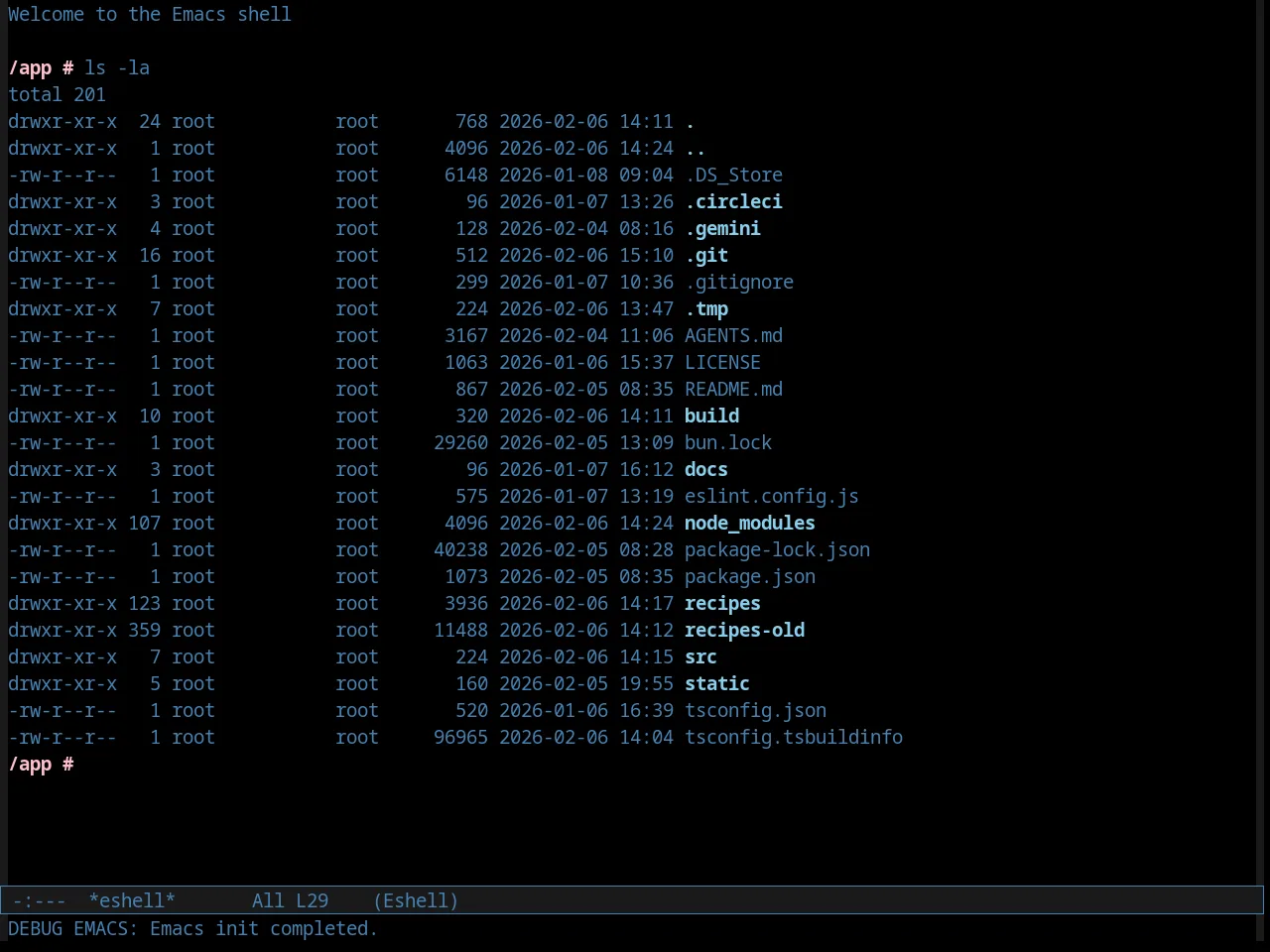This screenshot has width=1270, height=952.
Task: Click the .DS_Store file name
Action: [x=733, y=175]
